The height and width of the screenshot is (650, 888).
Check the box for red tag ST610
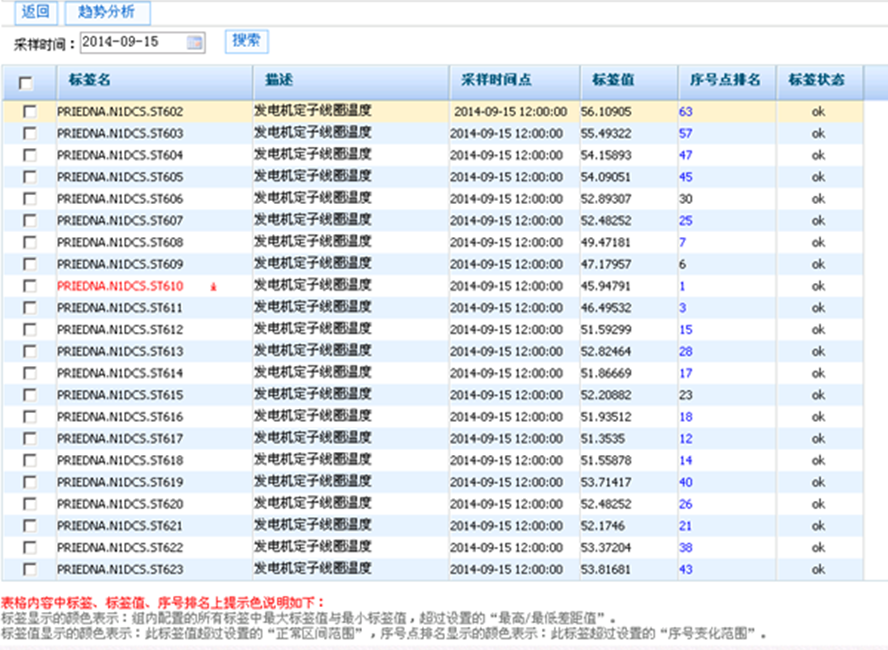click(x=29, y=286)
